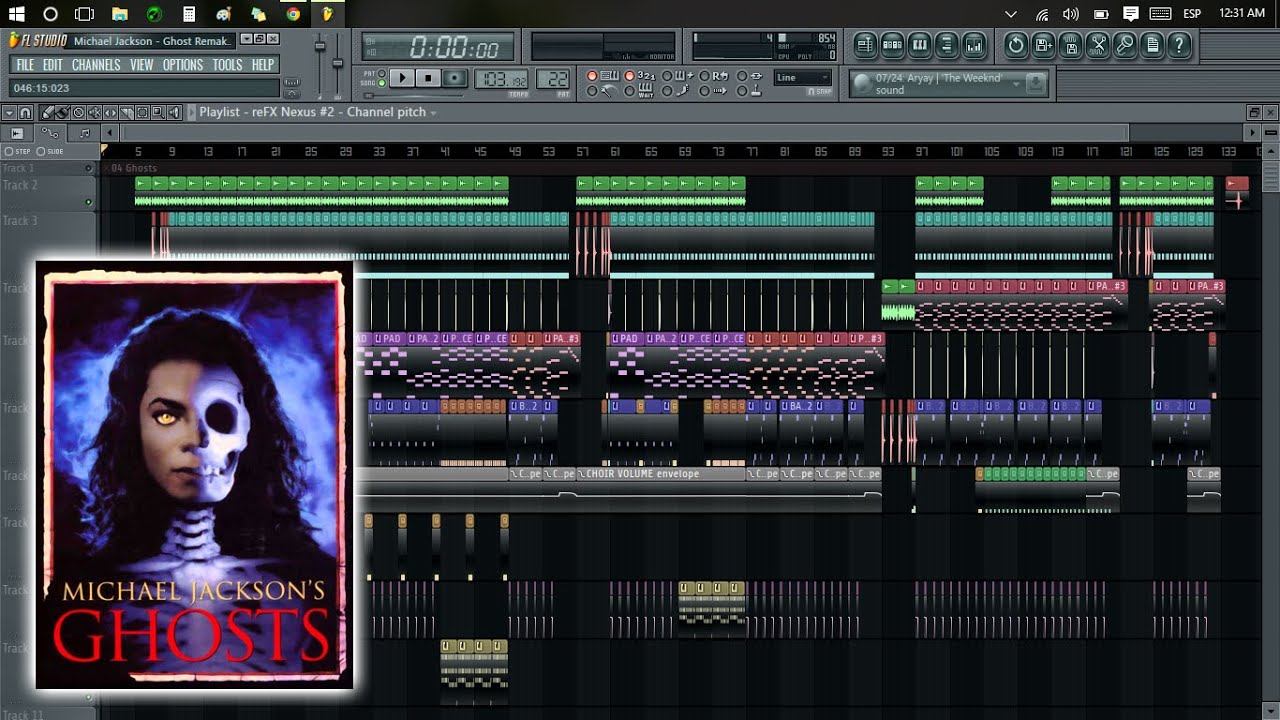This screenshot has width=1280, height=720.
Task: Open the EDIT menu
Action: point(52,65)
